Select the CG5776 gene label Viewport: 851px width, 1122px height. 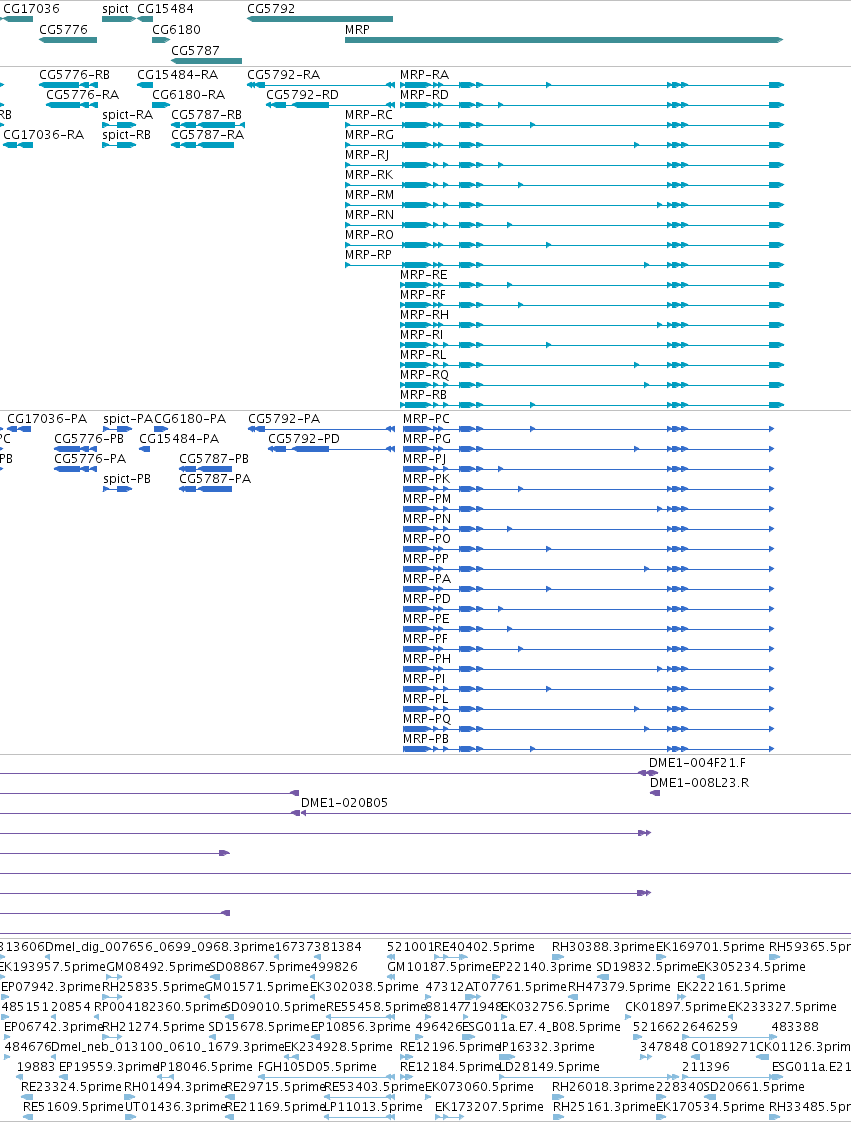(64, 29)
